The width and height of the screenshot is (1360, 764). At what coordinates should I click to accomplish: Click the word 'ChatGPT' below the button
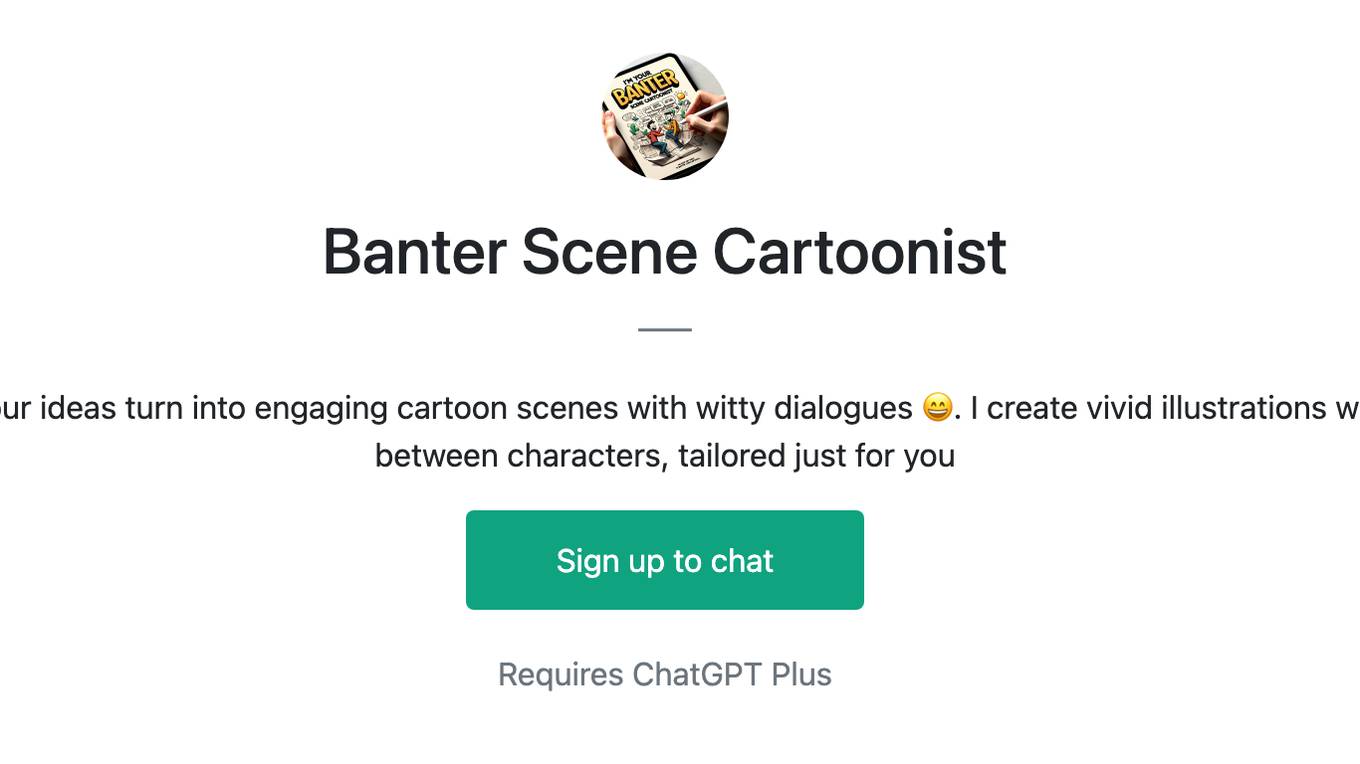coord(697,674)
